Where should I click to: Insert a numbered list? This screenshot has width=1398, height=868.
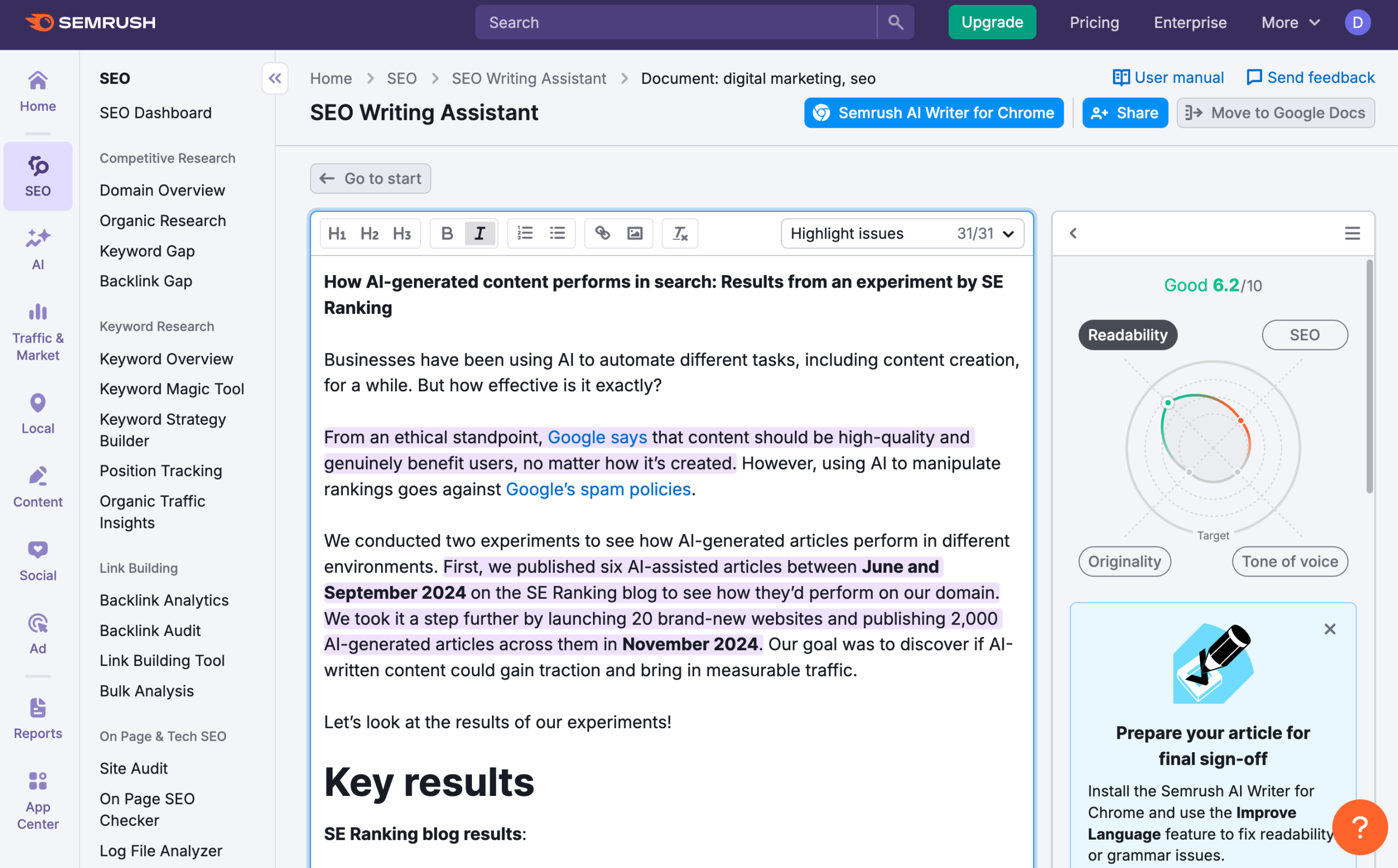pyautogui.click(x=525, y=233)
